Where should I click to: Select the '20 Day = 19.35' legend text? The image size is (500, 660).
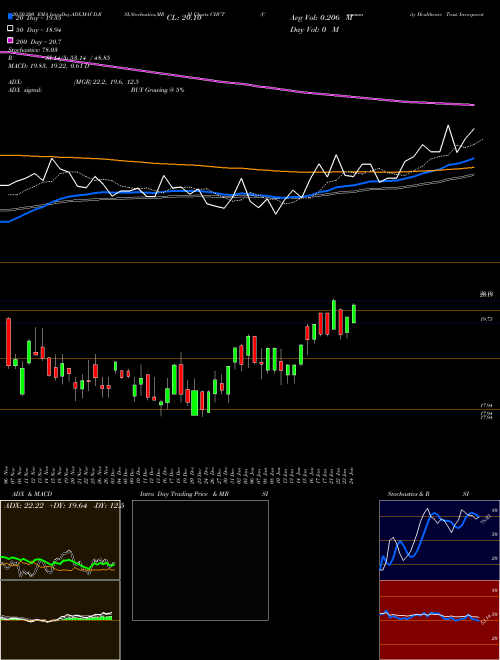point(39,18)
